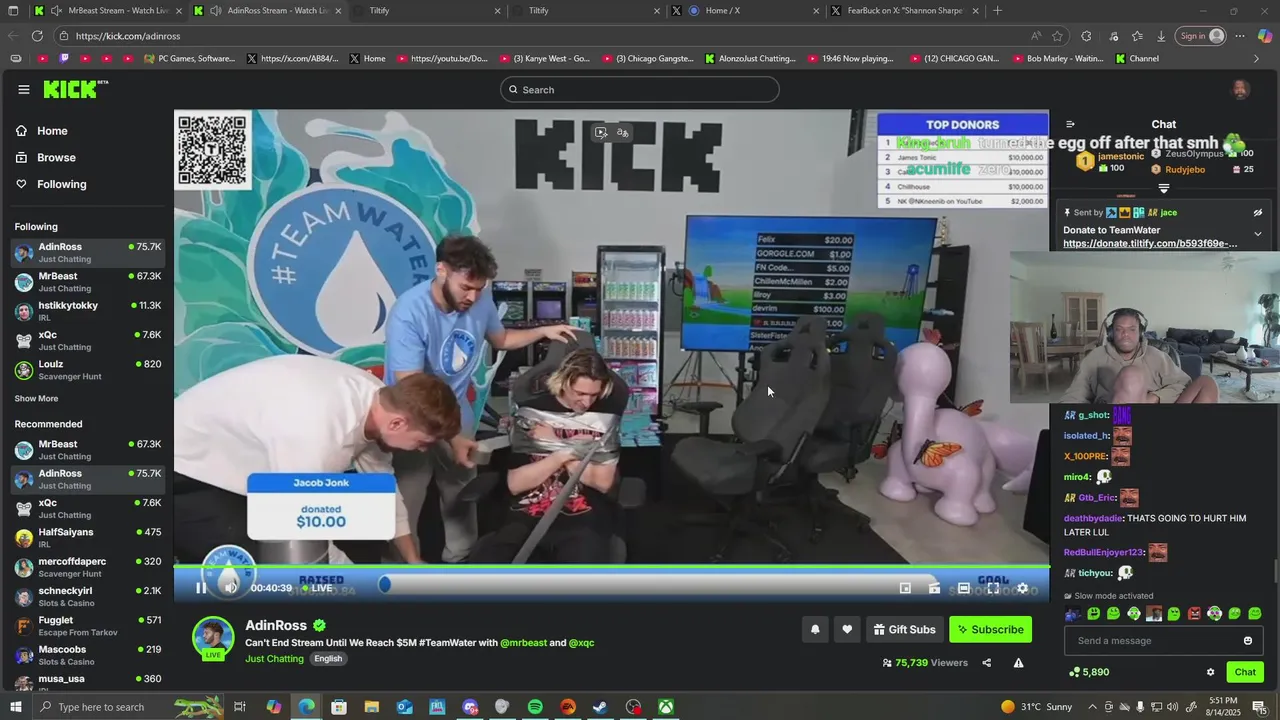Image resolution: width=1280 pixels, height=720 pixels.
Task: Refresh the page in browser toolbar
Action: coord(37,36)
